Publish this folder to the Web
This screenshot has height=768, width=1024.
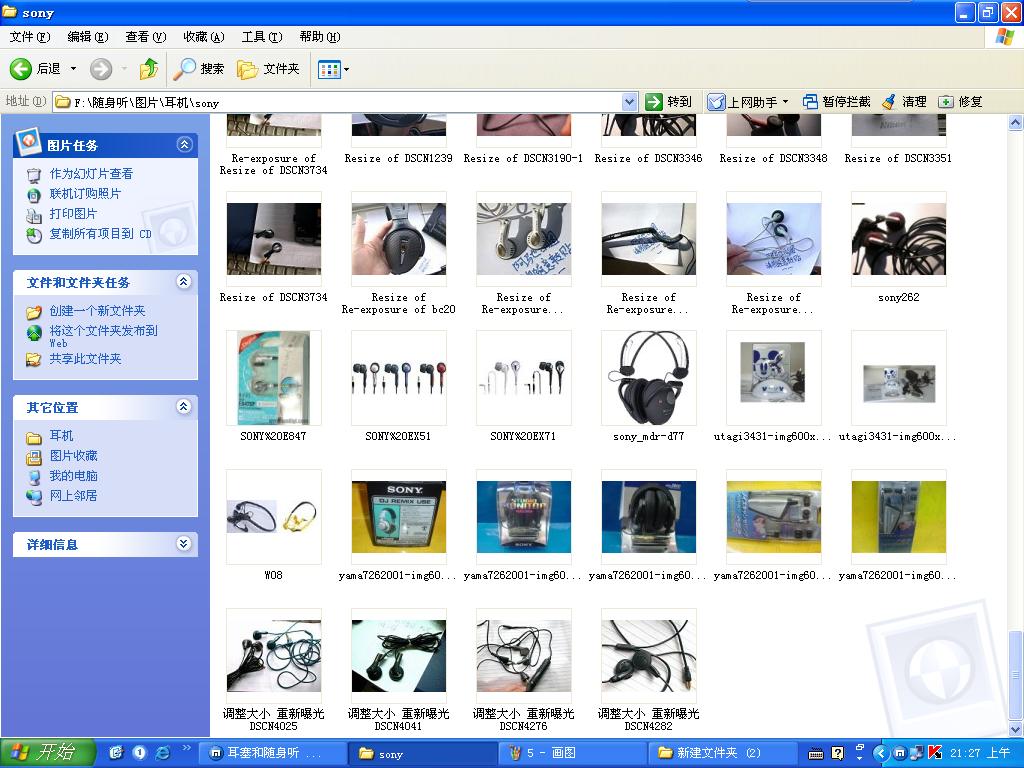(x=103, y=335)
